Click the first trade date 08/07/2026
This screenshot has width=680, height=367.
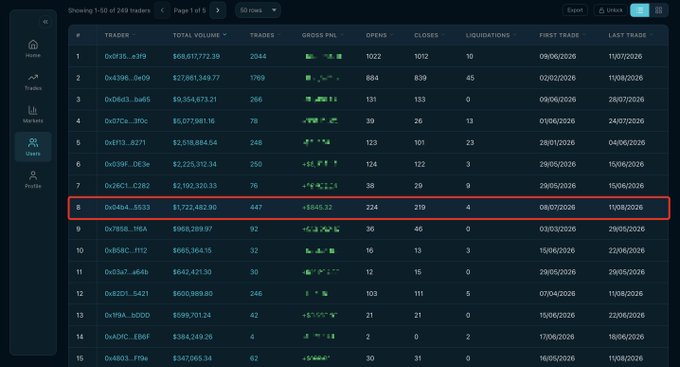pos(557,207)
